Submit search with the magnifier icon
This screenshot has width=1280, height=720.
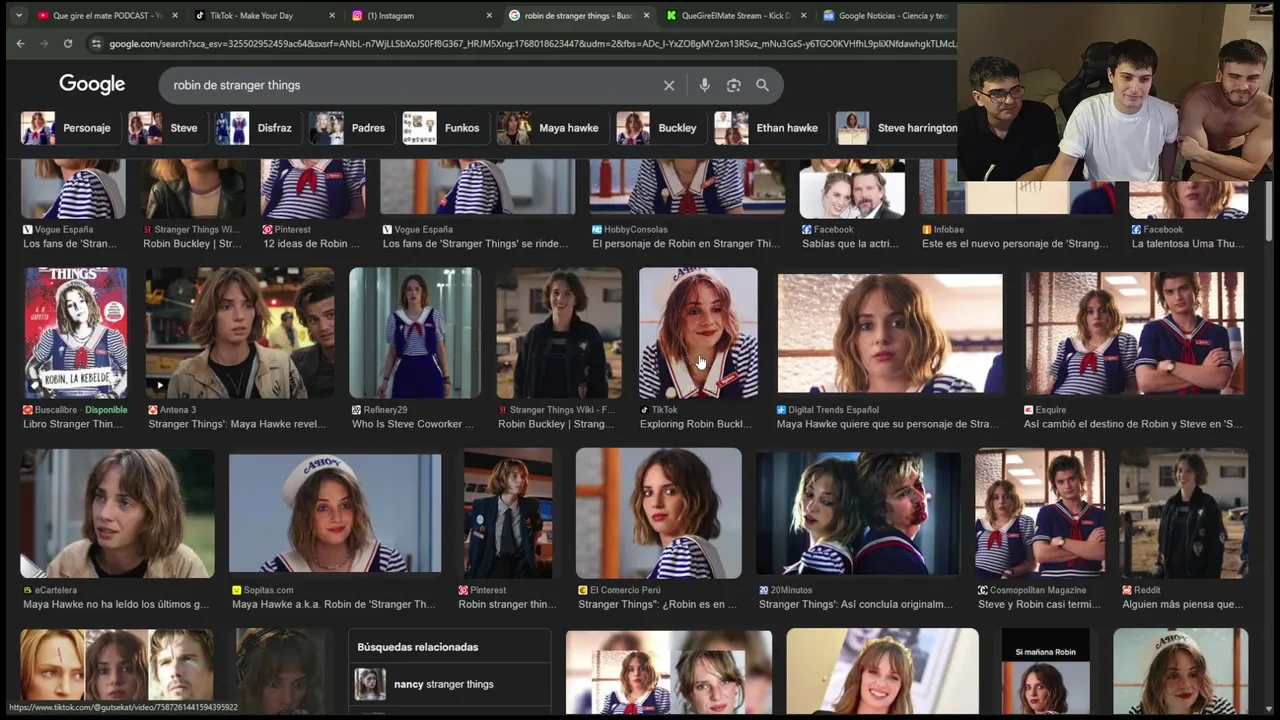coord(762,85)
